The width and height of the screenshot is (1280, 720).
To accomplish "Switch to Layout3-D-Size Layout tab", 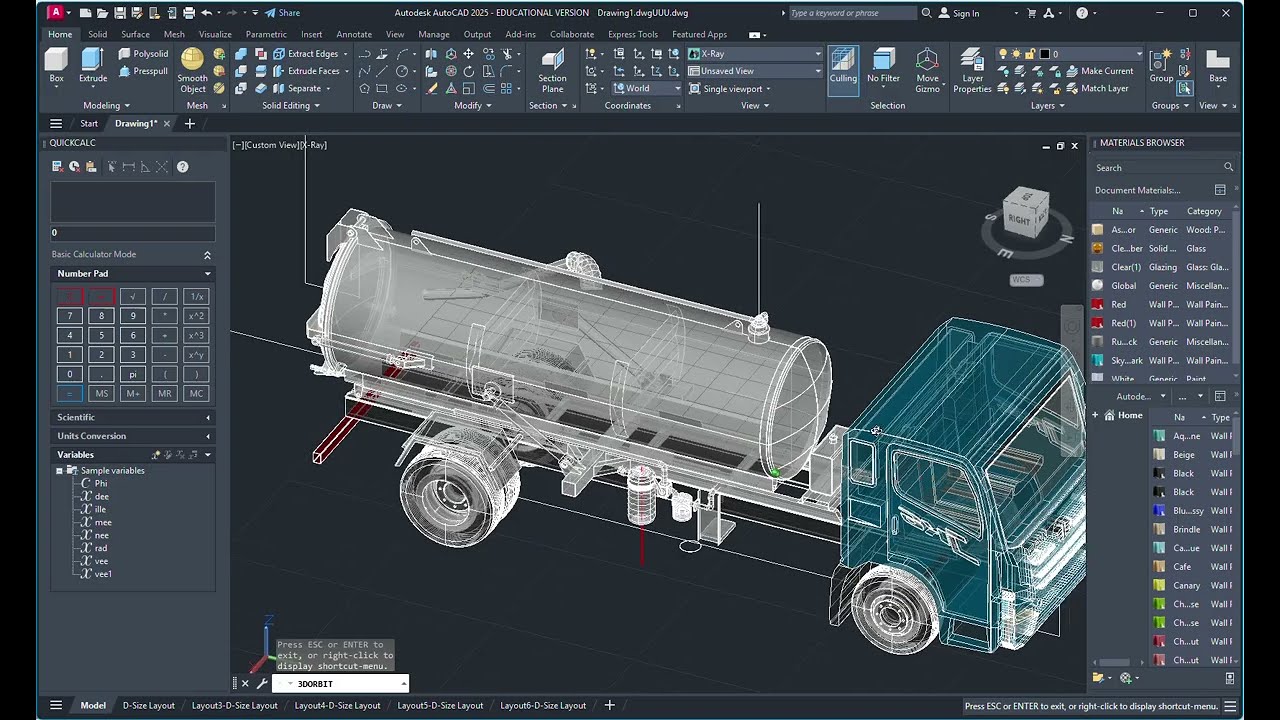I will [235, 706].
